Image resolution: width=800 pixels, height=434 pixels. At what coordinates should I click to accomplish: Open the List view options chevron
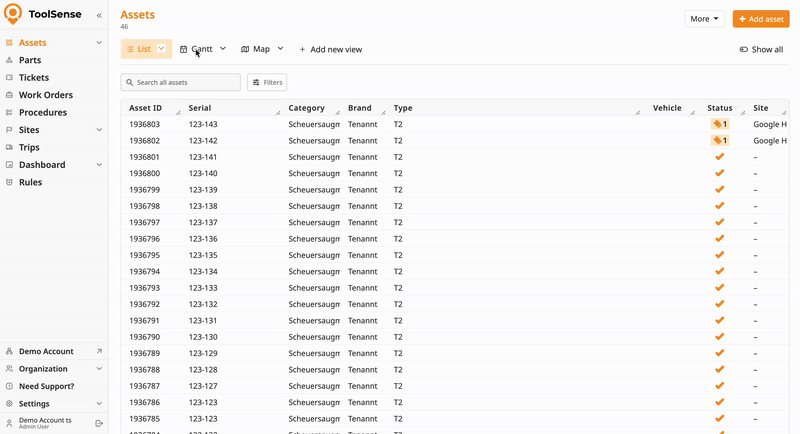162,49
